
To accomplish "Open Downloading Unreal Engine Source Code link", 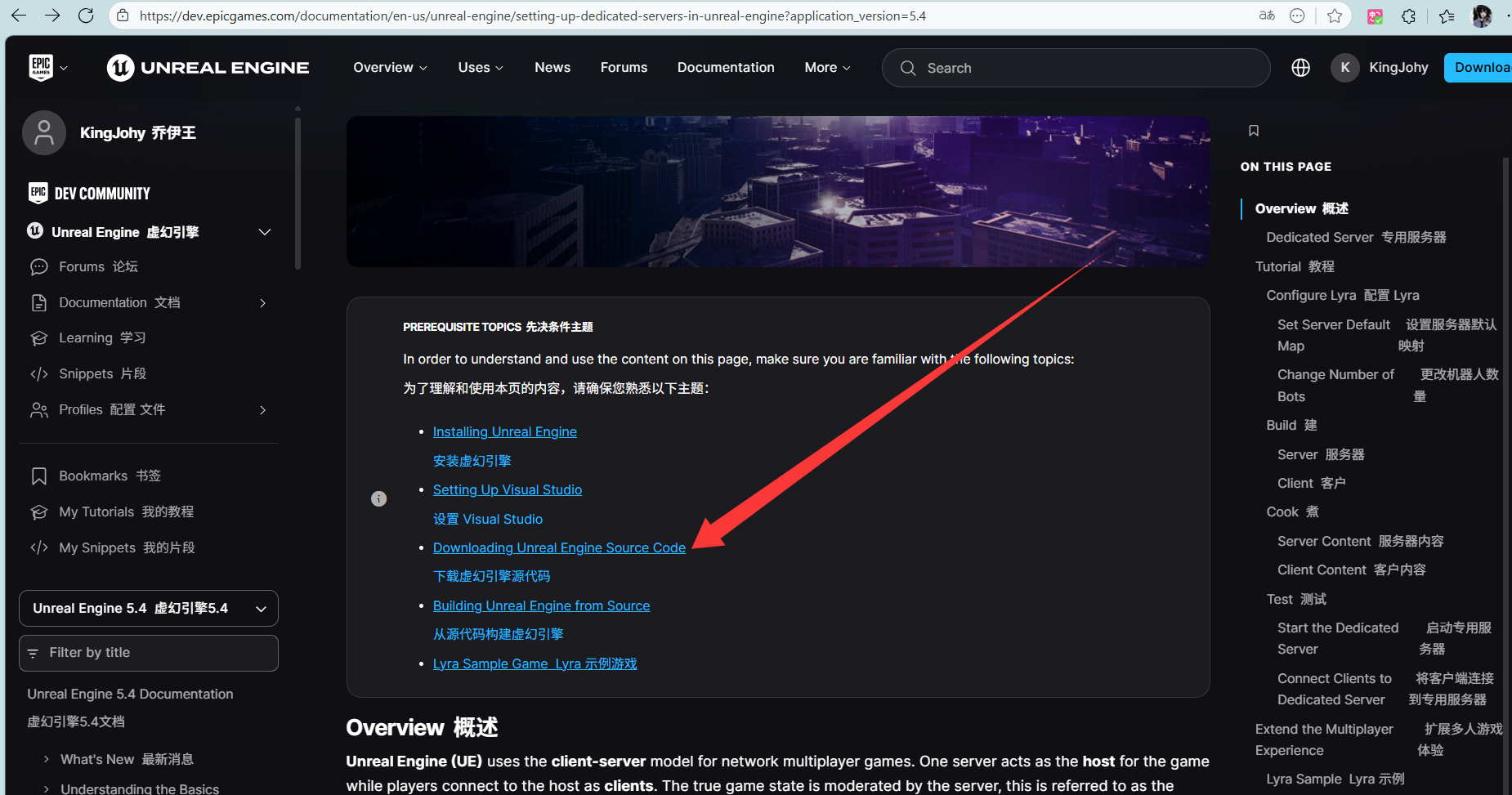I will [x=559, y=548].
